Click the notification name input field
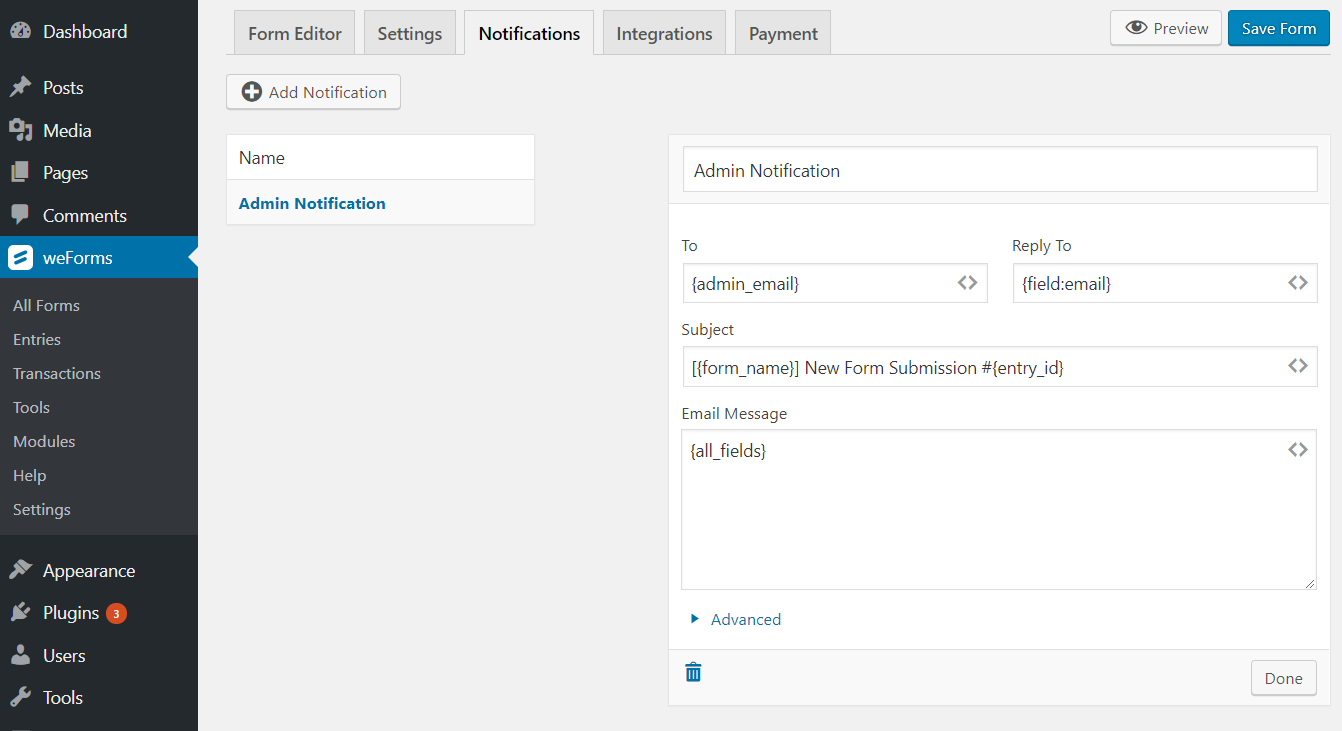This screenshot has width=1342, height=731. (1000, 170)
